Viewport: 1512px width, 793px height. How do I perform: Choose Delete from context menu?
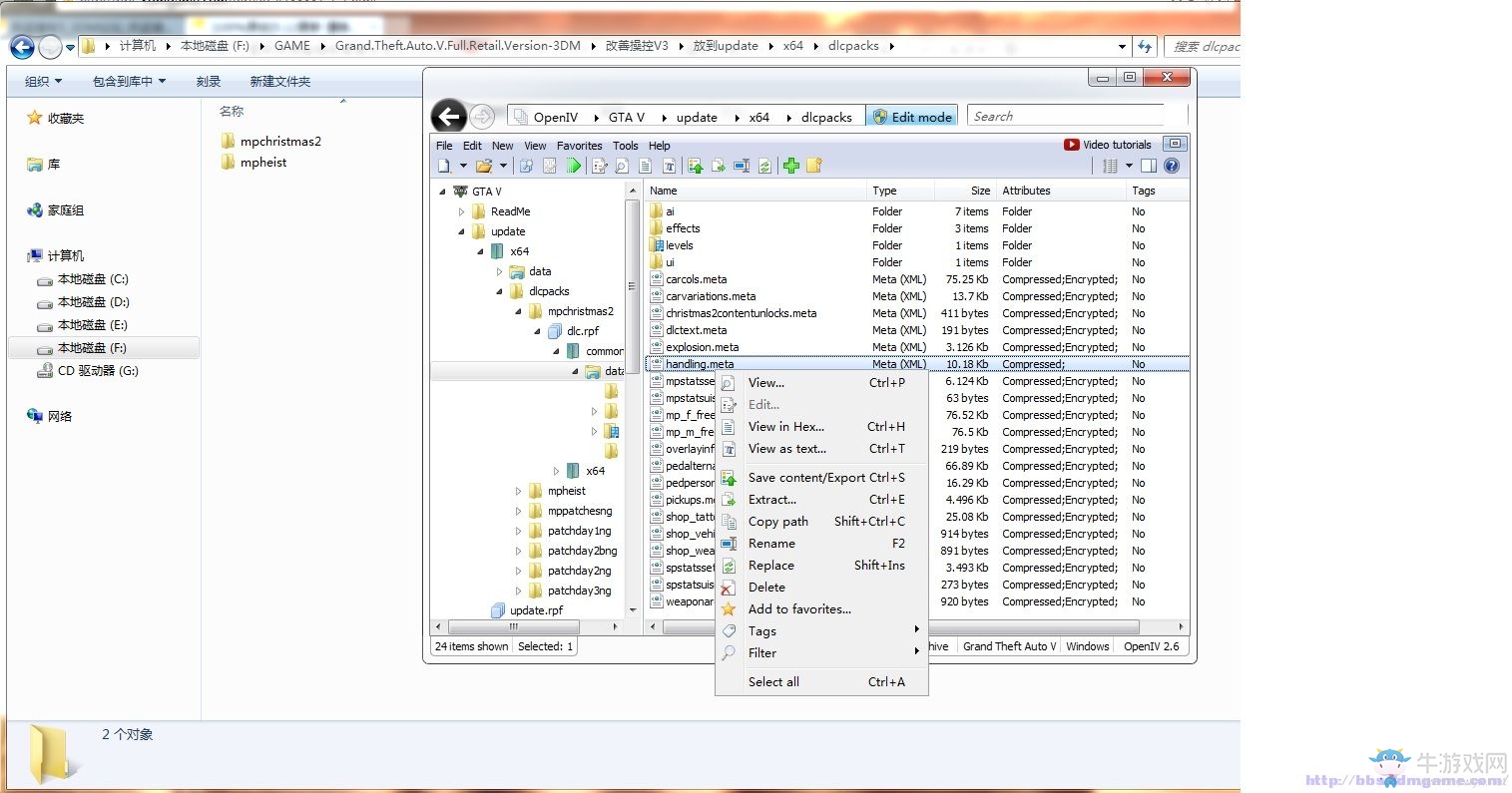pos(821,587)
